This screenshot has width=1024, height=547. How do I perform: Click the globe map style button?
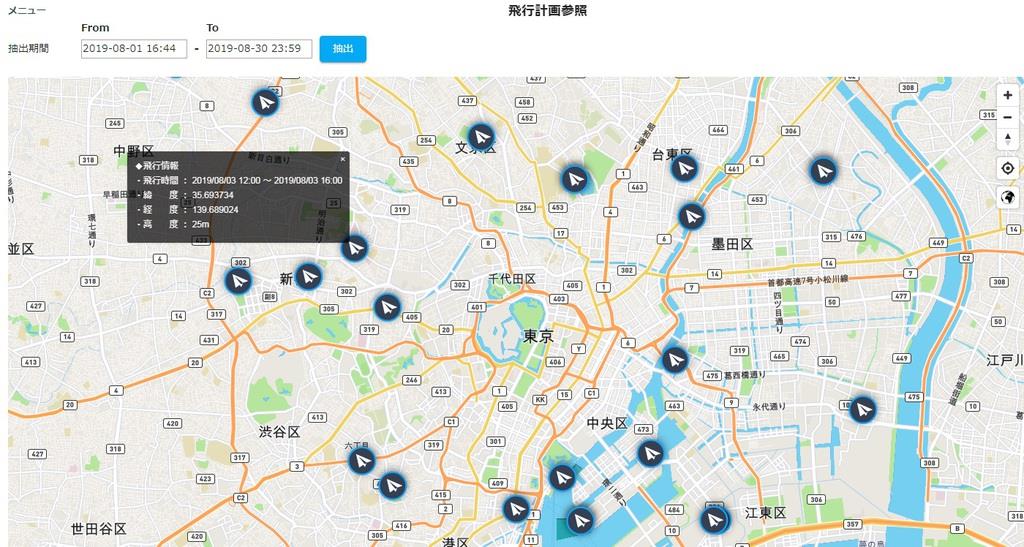click(x=1007, y=197)
